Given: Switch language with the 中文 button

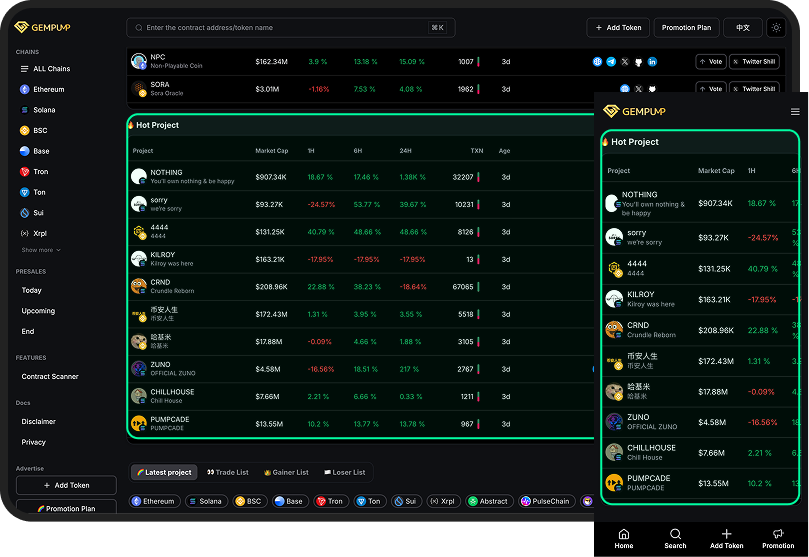Looking at the screenshot, I should tap(742, 27).
